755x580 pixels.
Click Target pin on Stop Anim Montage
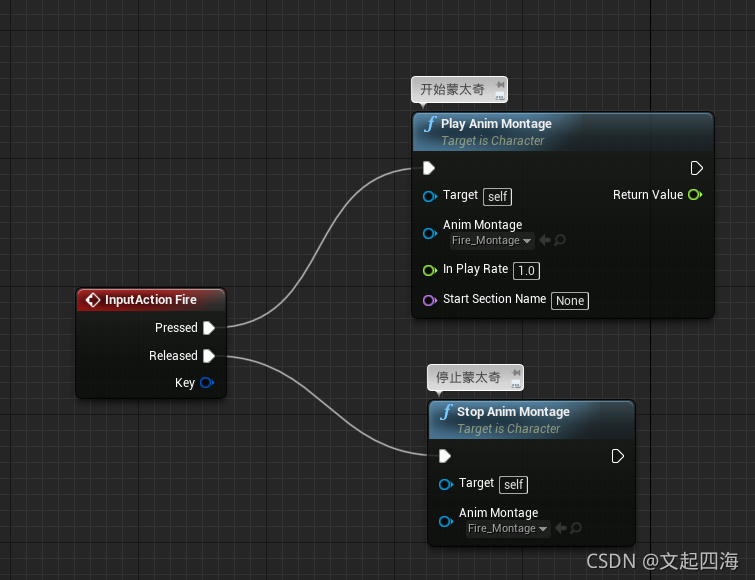click(x=445, y=484)
